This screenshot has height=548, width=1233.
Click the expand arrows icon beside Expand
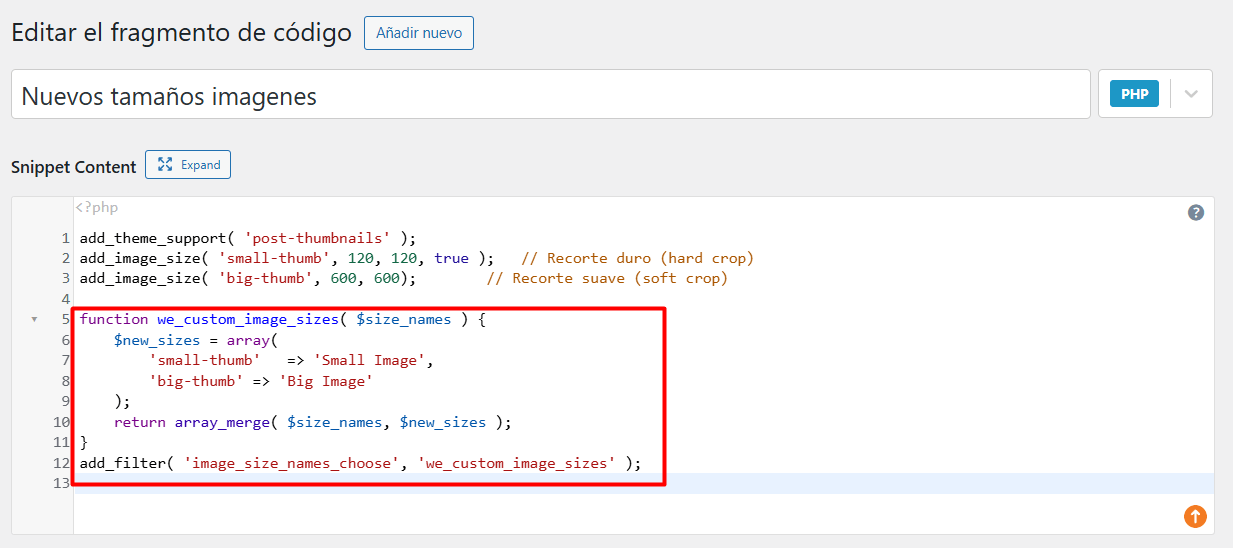click(x=165, y=165)
